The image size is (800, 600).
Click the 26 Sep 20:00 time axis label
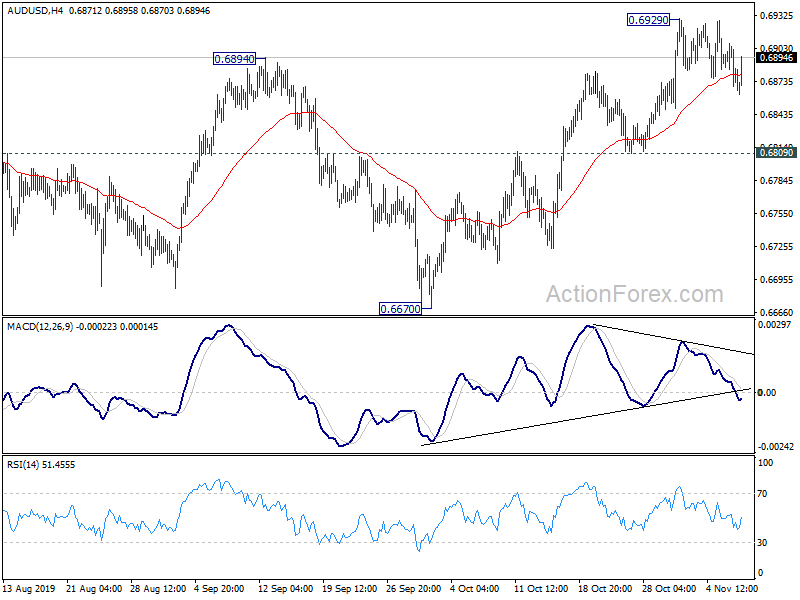coord(413,588)
